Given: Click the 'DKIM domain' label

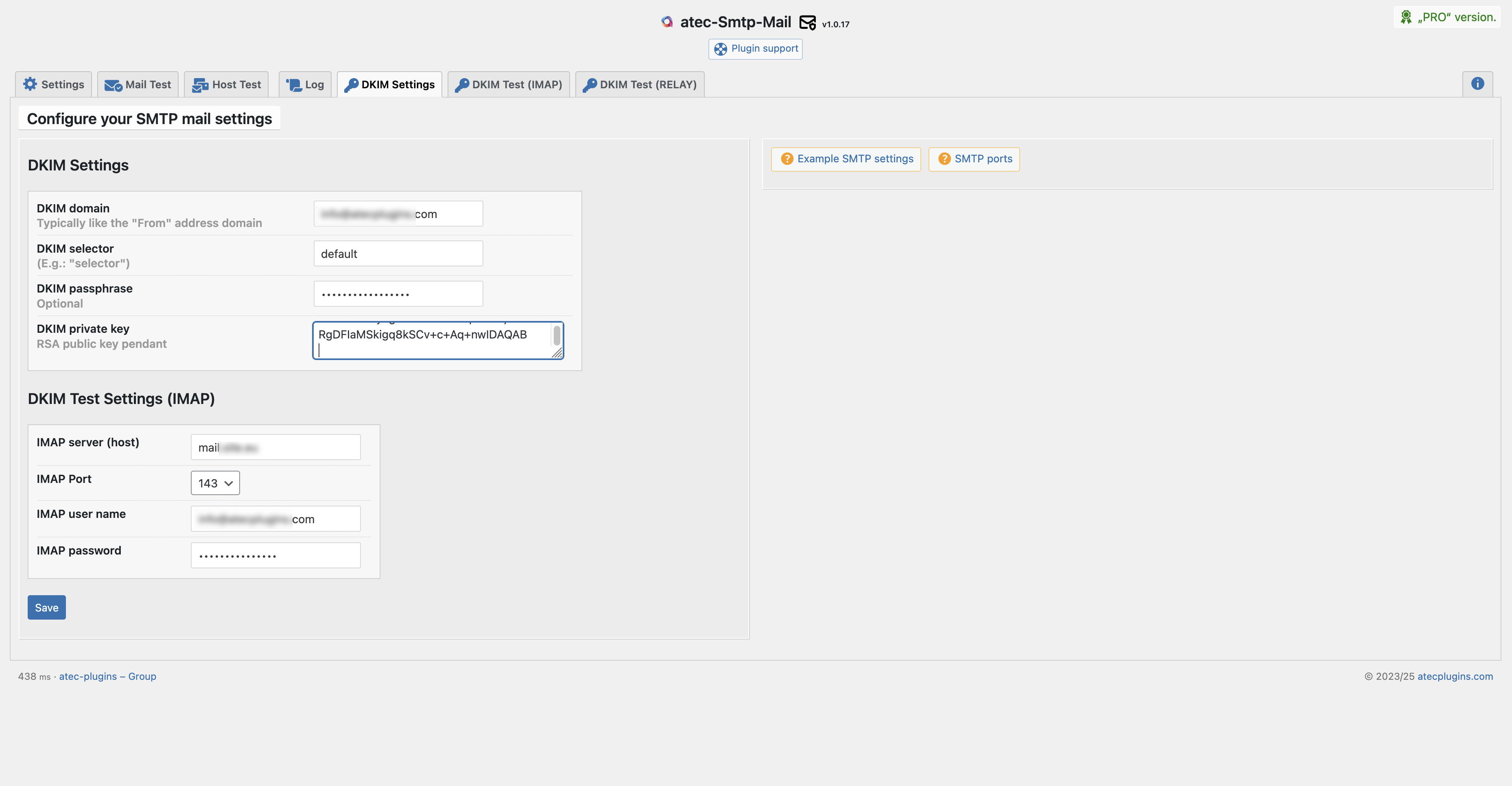Looking at the screenshot, I should pos(73,208).
